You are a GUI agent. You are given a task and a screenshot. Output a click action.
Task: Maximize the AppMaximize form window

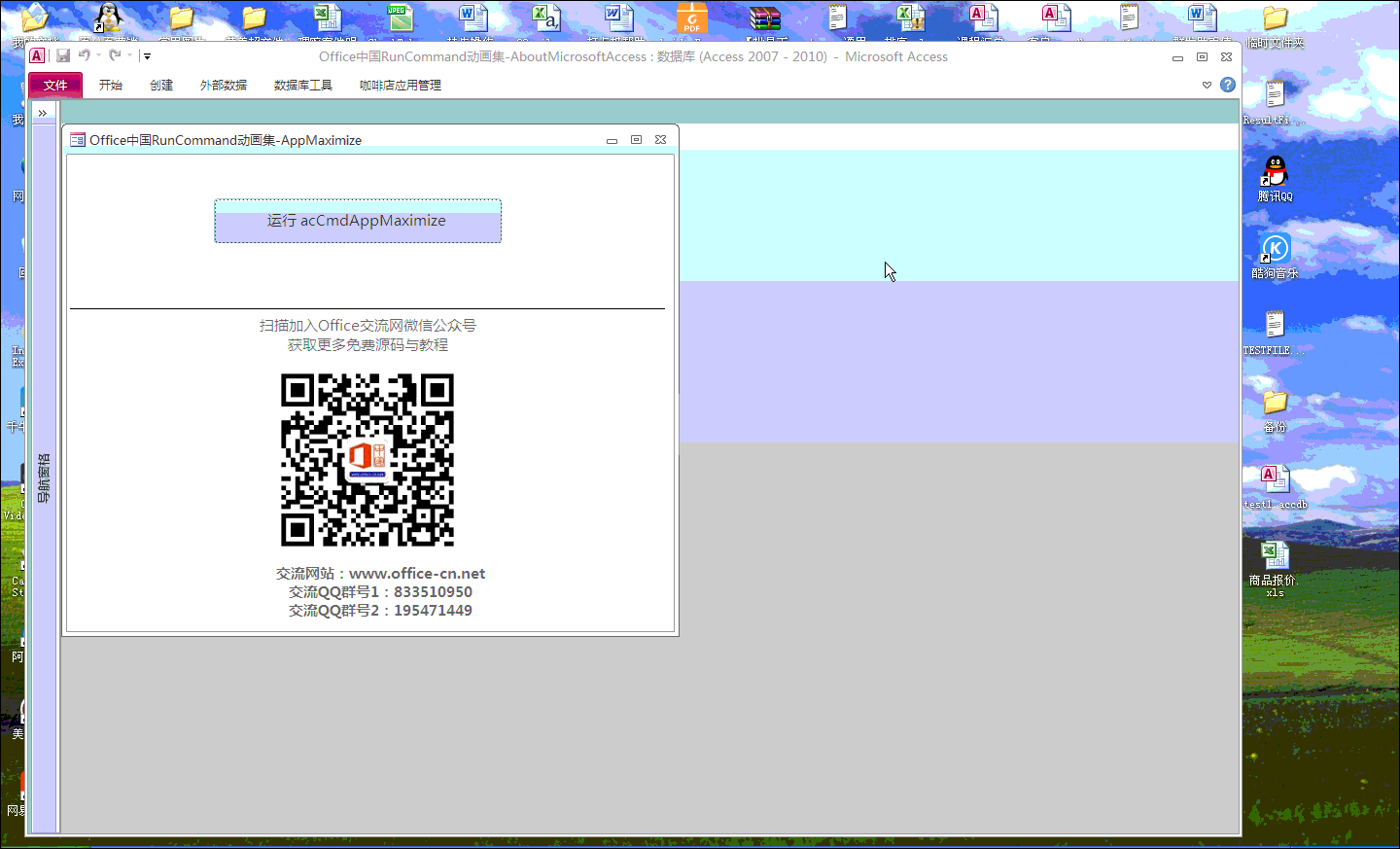point(636,140)
